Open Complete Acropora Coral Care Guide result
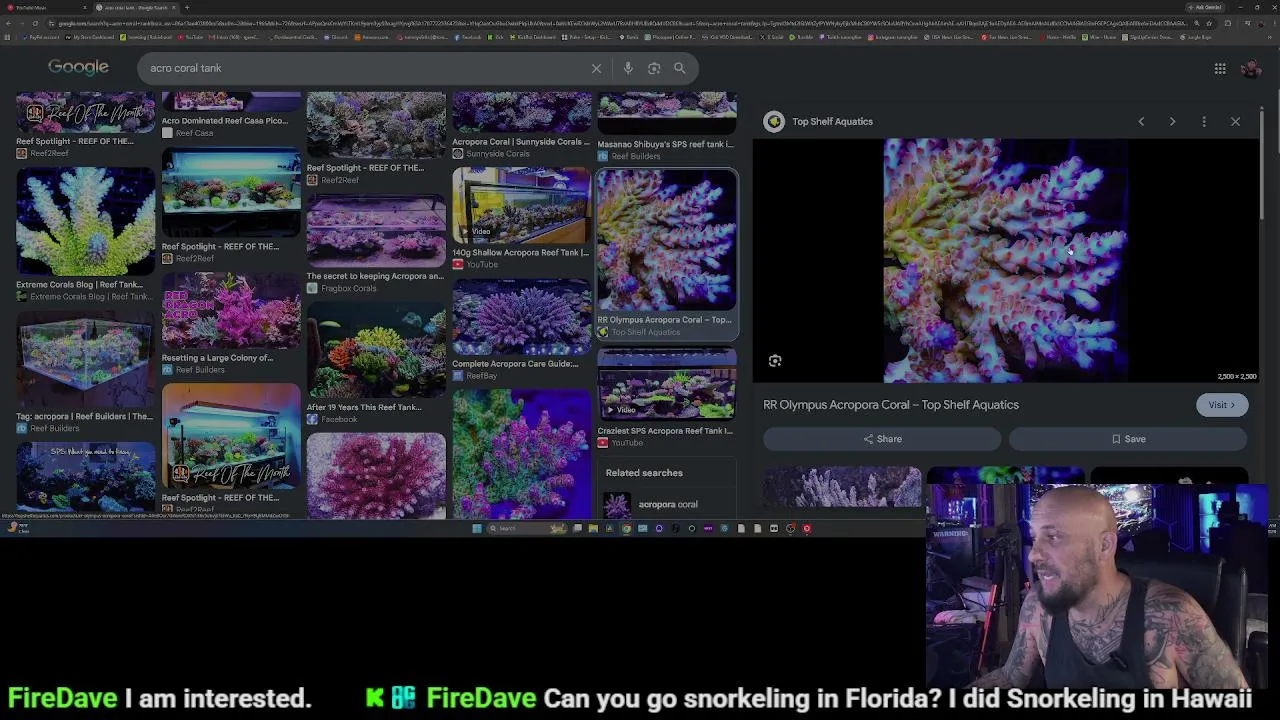1280x720 pixels. click(521, 318)
